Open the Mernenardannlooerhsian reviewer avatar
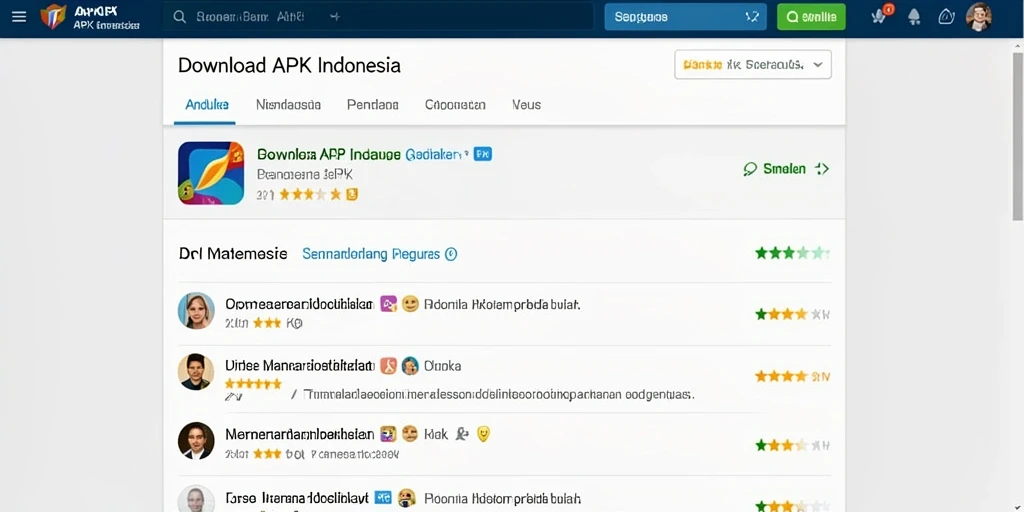The width and height of the screenshot is (1024, 512). pyautogui.click(x=196, y=440)
